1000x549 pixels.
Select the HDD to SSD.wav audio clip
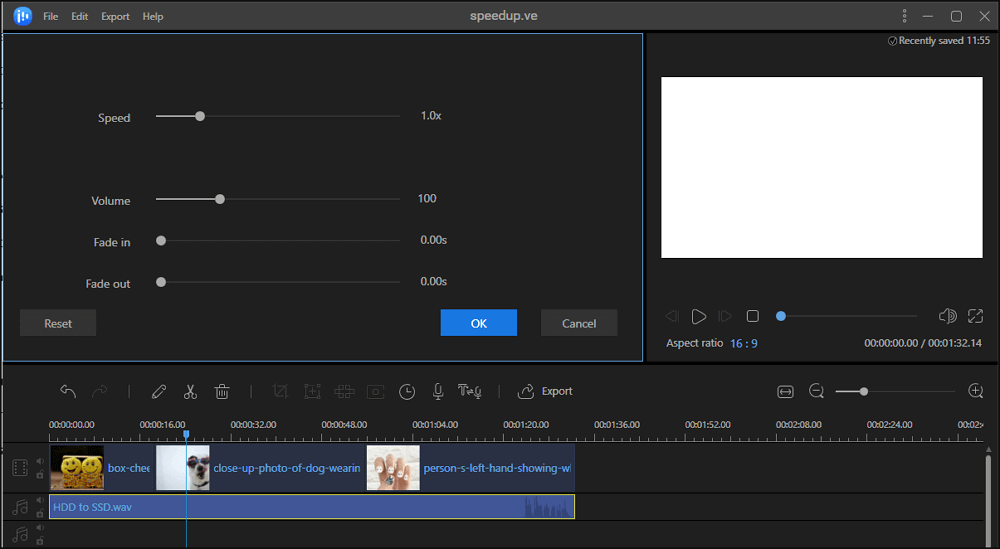300,507
